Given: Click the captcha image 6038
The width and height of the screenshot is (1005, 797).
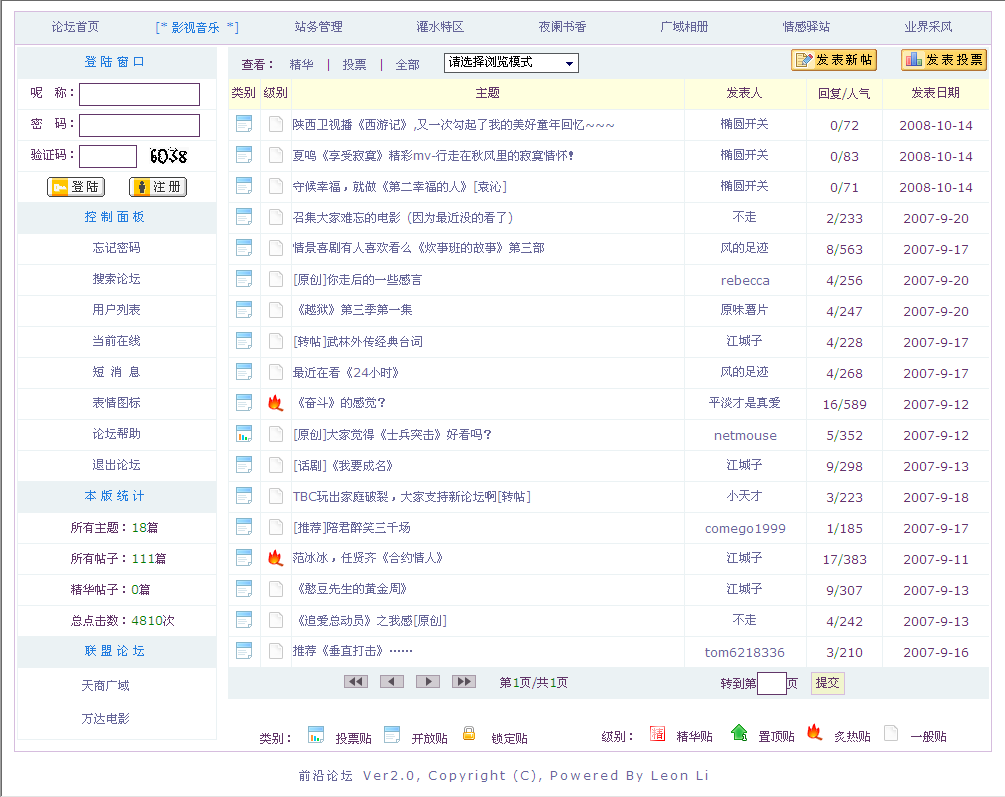Looking at the screenshot, I should 169,156.
